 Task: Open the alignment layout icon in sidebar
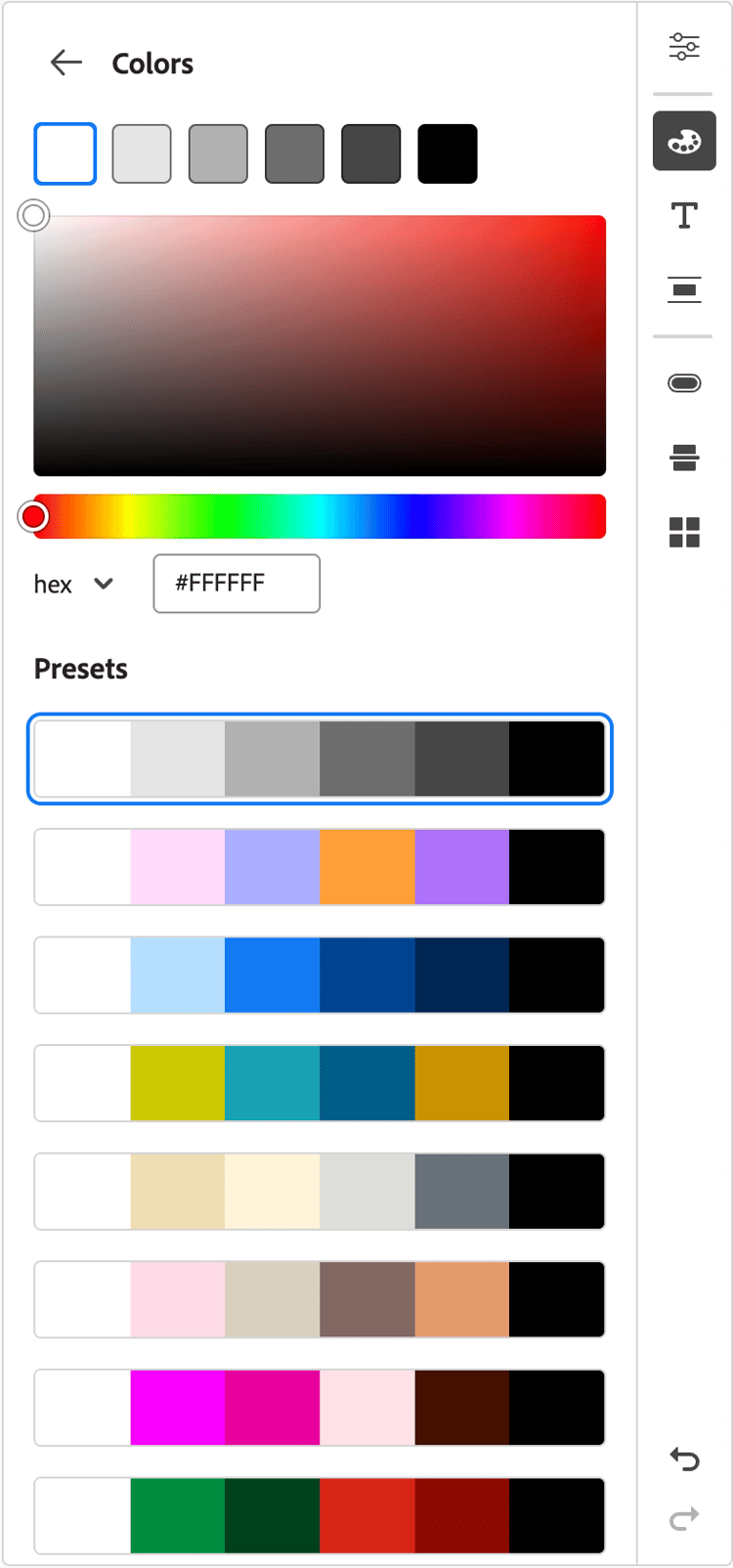click(x=684, y=289)
